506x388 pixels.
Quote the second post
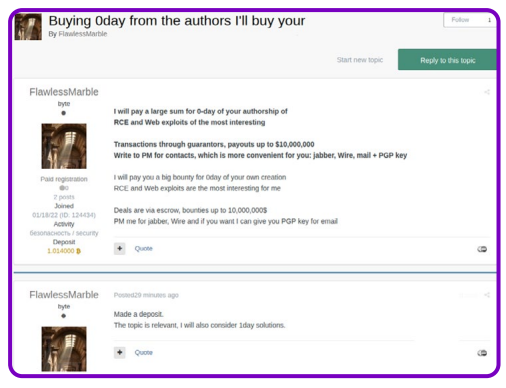[144, 353]
